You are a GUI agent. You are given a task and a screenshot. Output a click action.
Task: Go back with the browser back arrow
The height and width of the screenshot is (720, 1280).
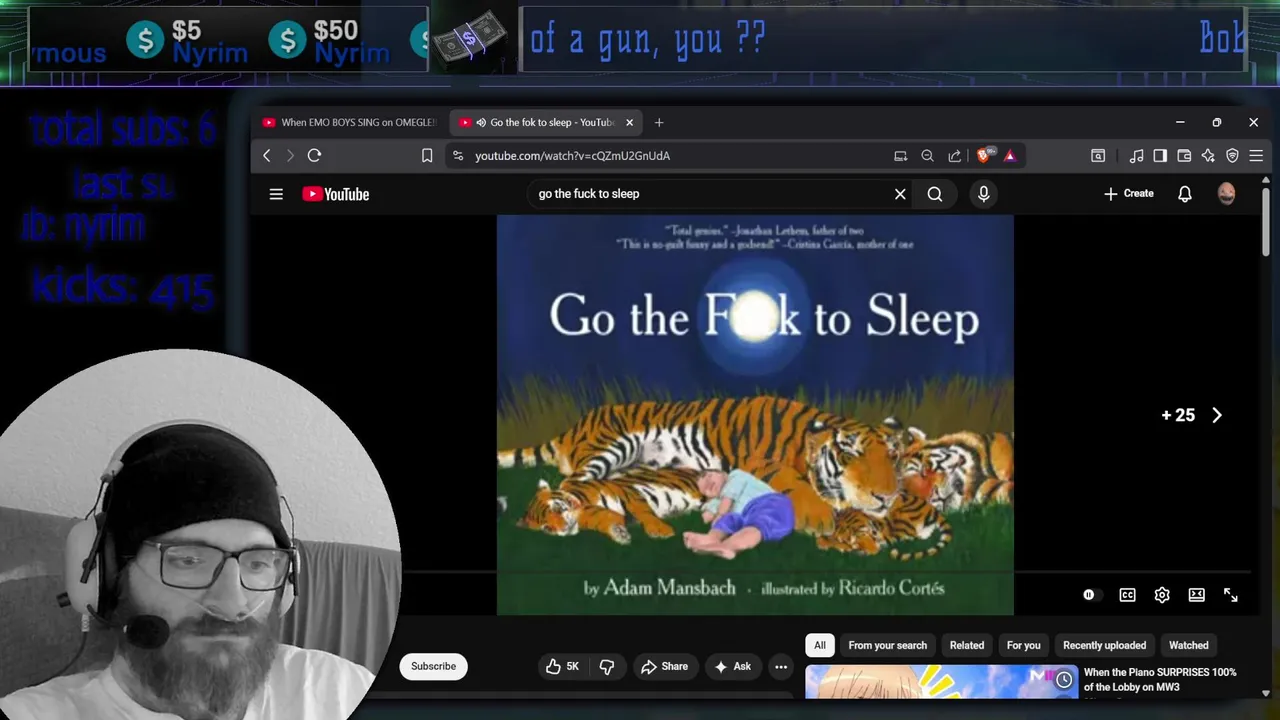(x=267, y=155)
